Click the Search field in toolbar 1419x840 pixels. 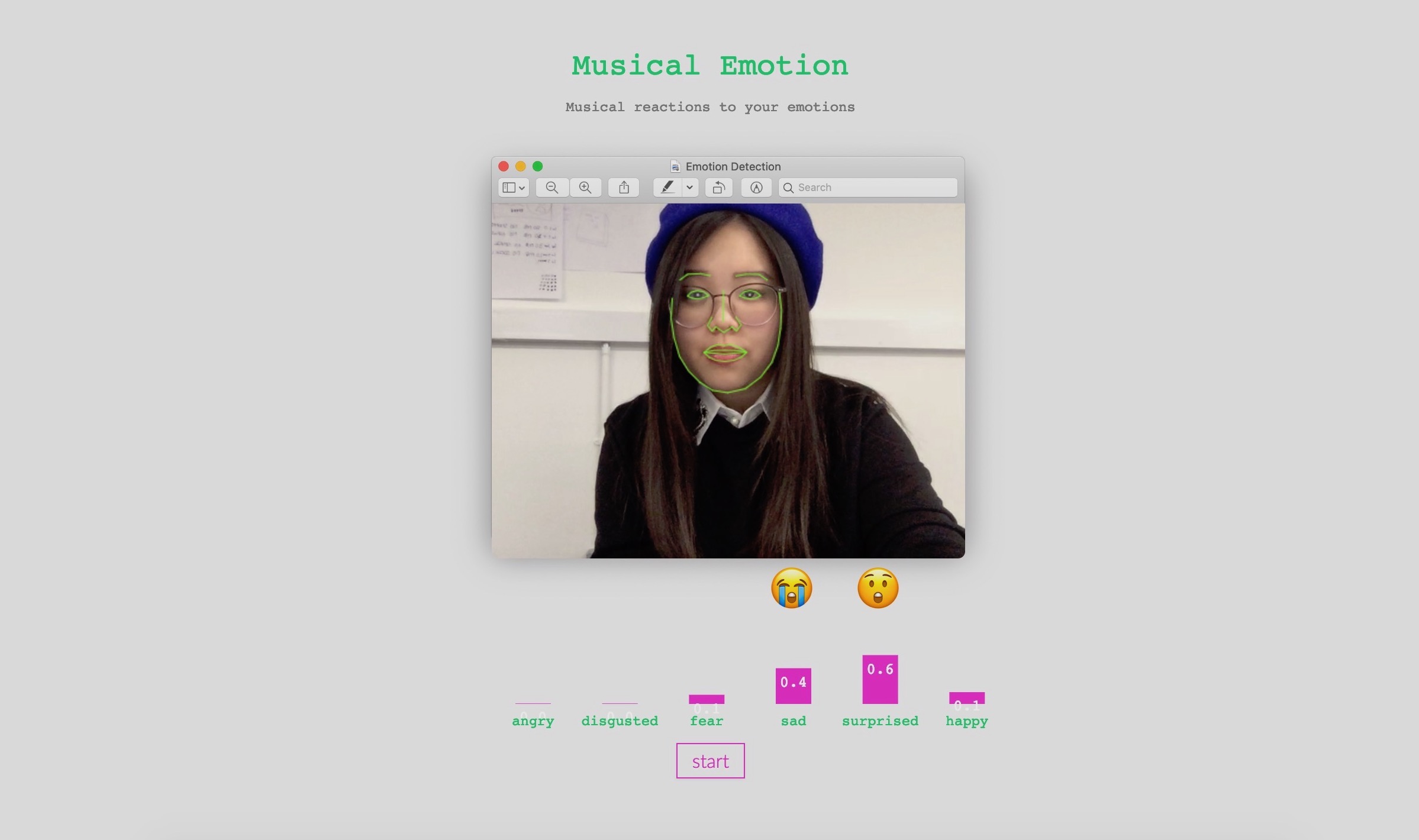coord(868,188)
